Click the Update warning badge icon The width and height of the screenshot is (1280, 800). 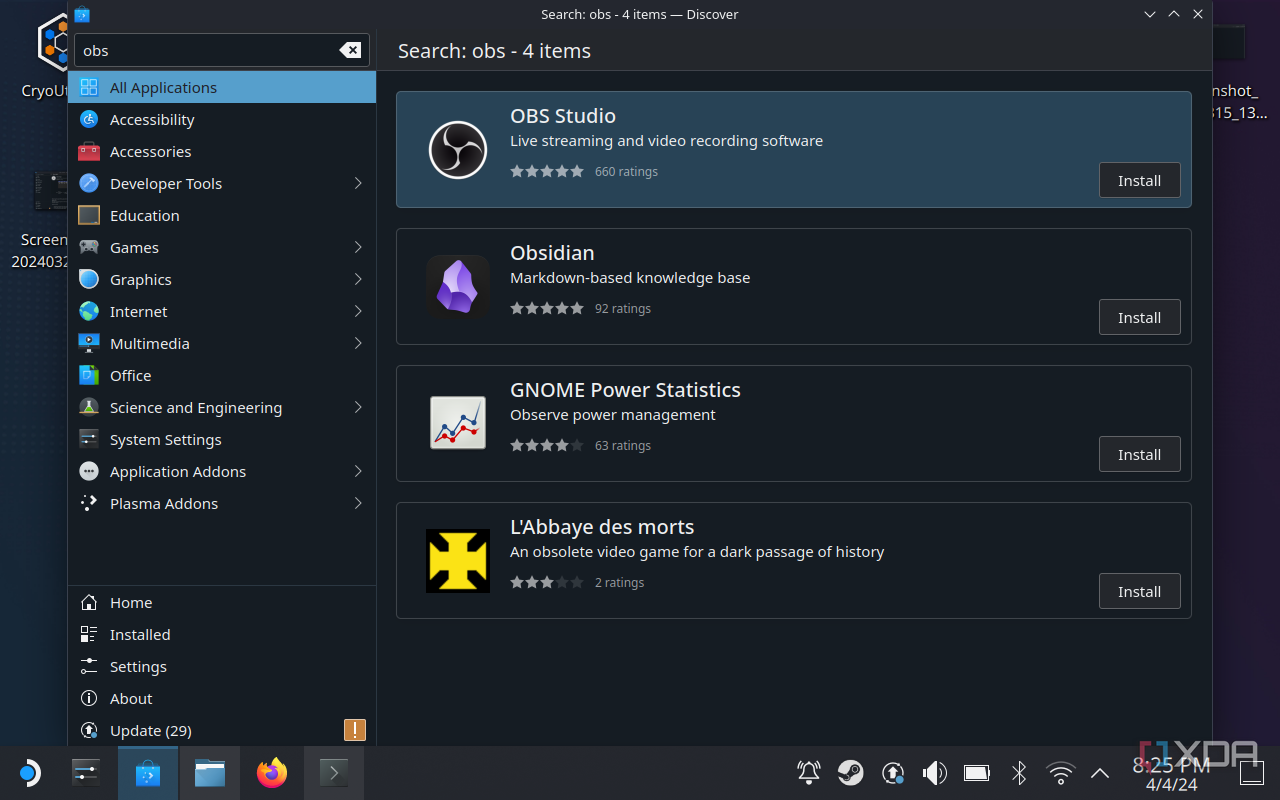click(354, 730)
